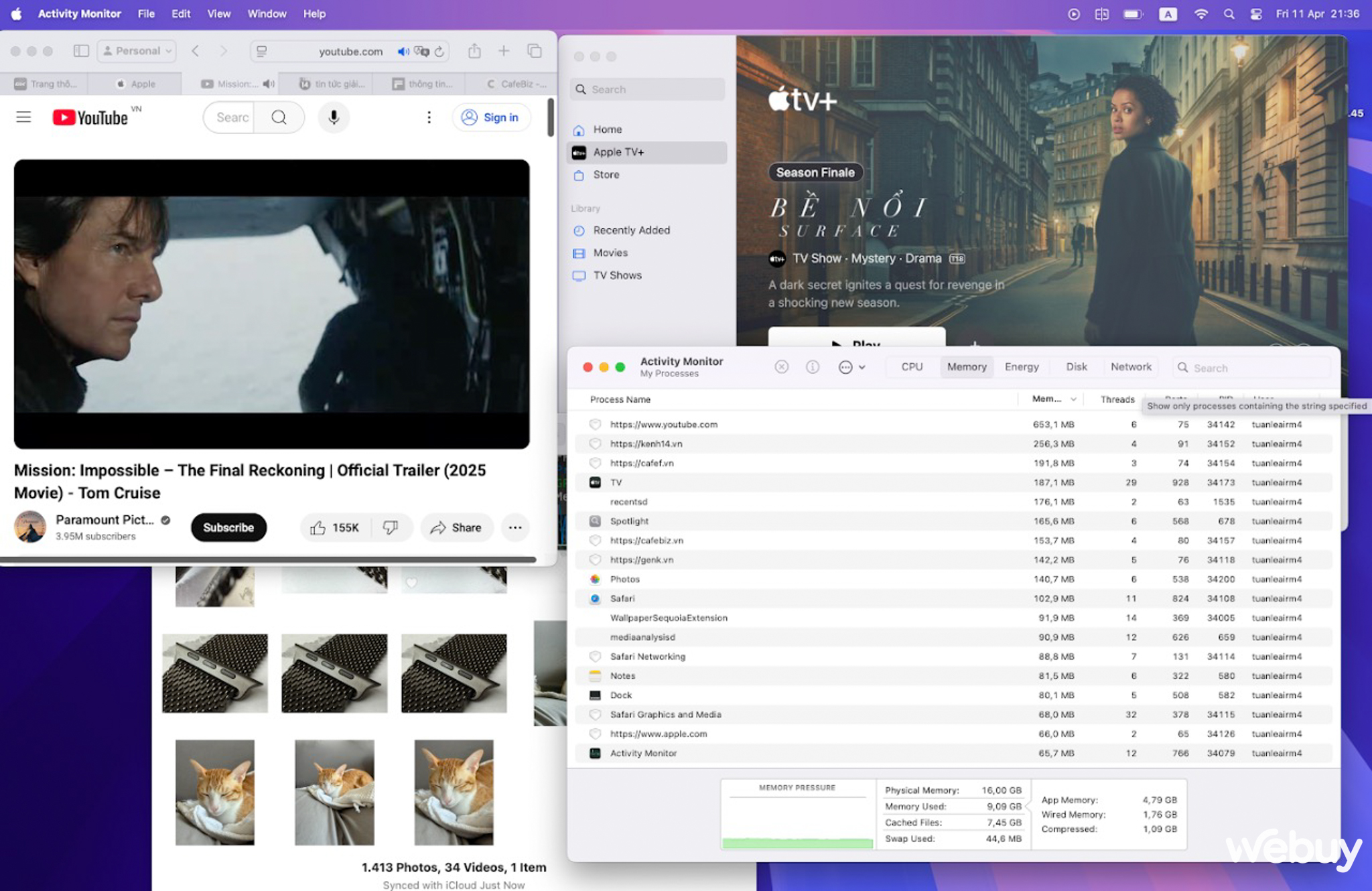Mute audio on the youtube.com address bar
Screen dimensions: 1372x891
pyautogui.click(x=403, y=52)
